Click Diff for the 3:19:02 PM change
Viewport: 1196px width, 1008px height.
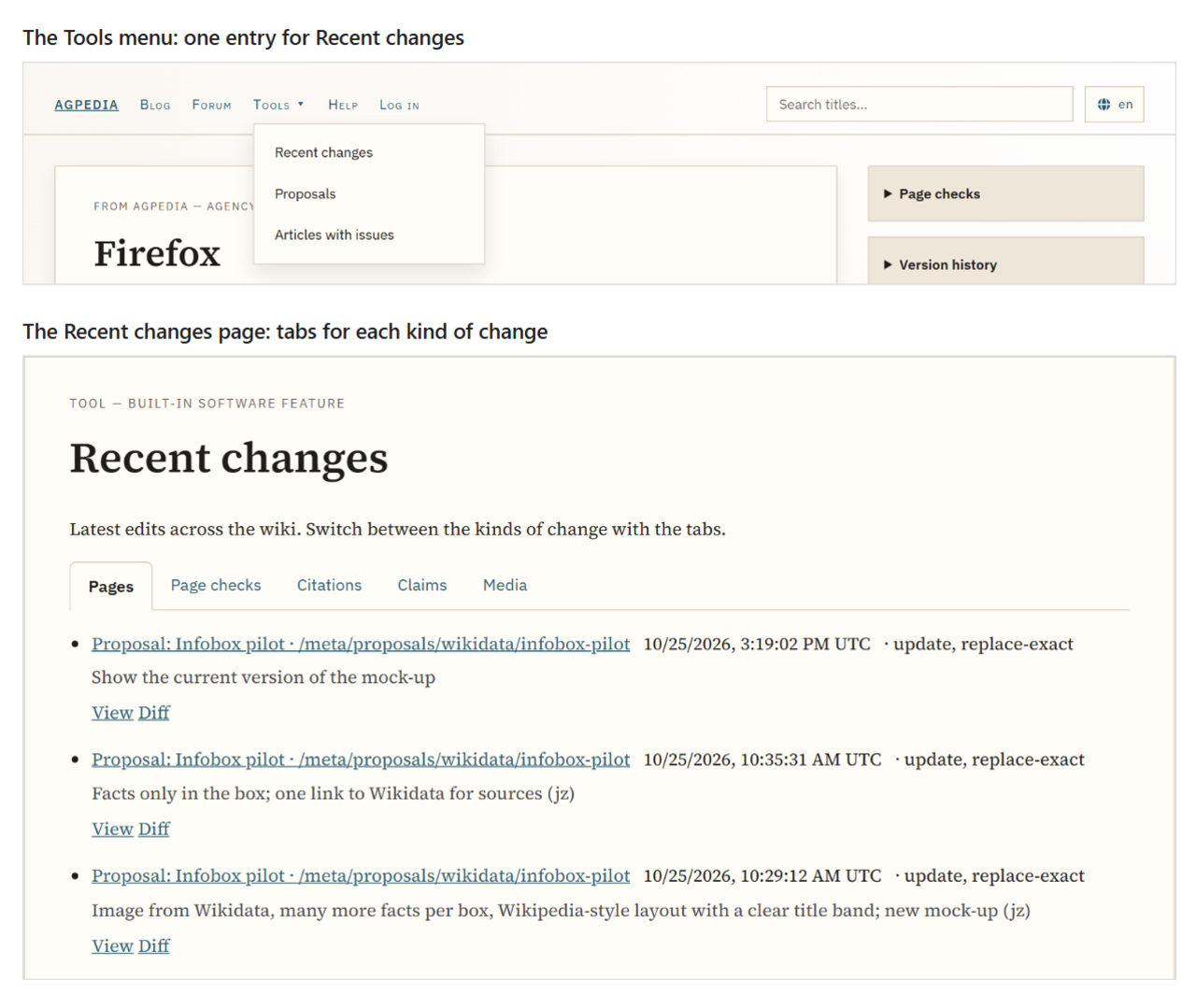pyautogui.click(x=154, y=713)
